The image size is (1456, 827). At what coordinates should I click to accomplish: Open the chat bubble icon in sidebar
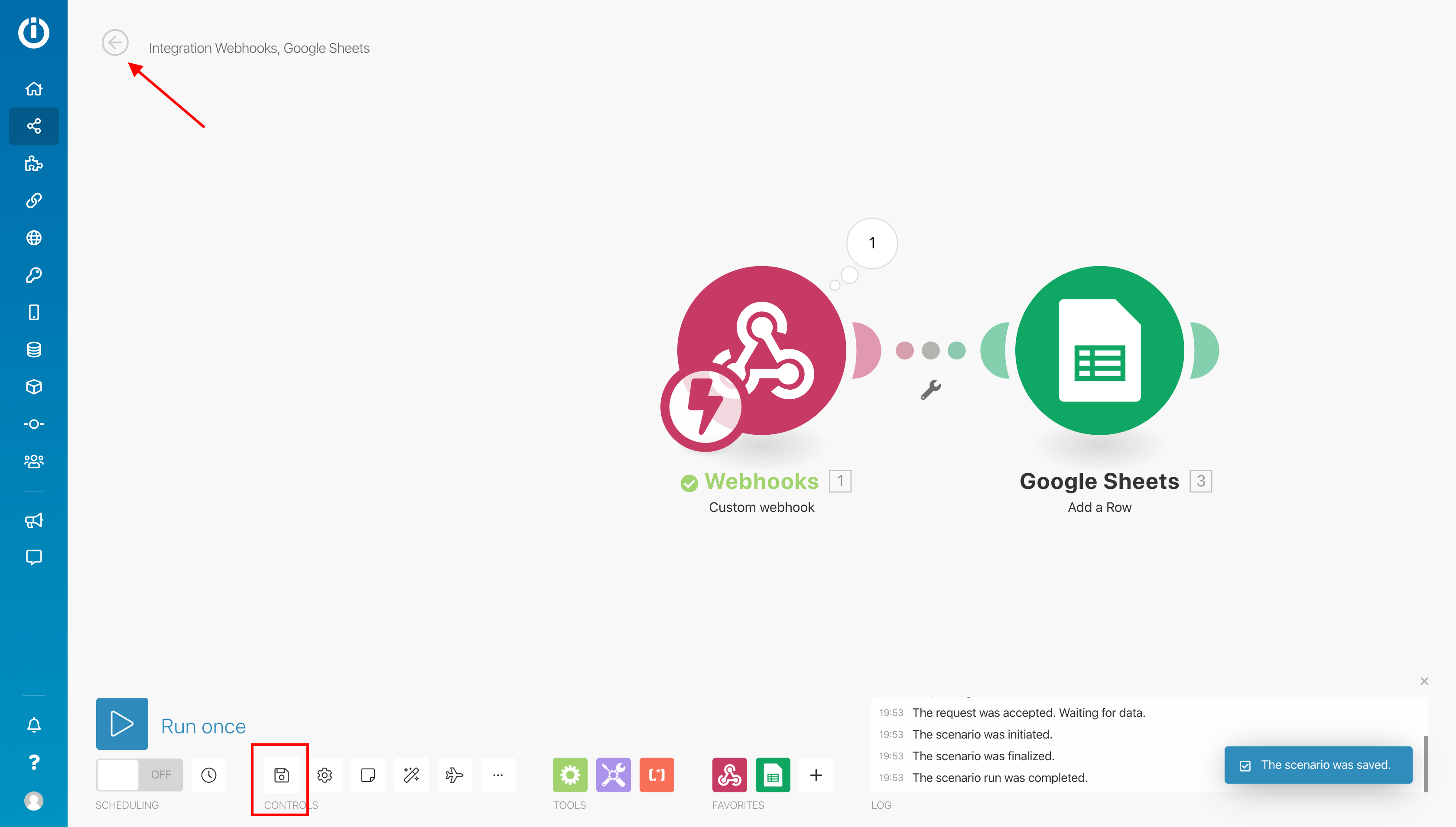click(33, 558)
